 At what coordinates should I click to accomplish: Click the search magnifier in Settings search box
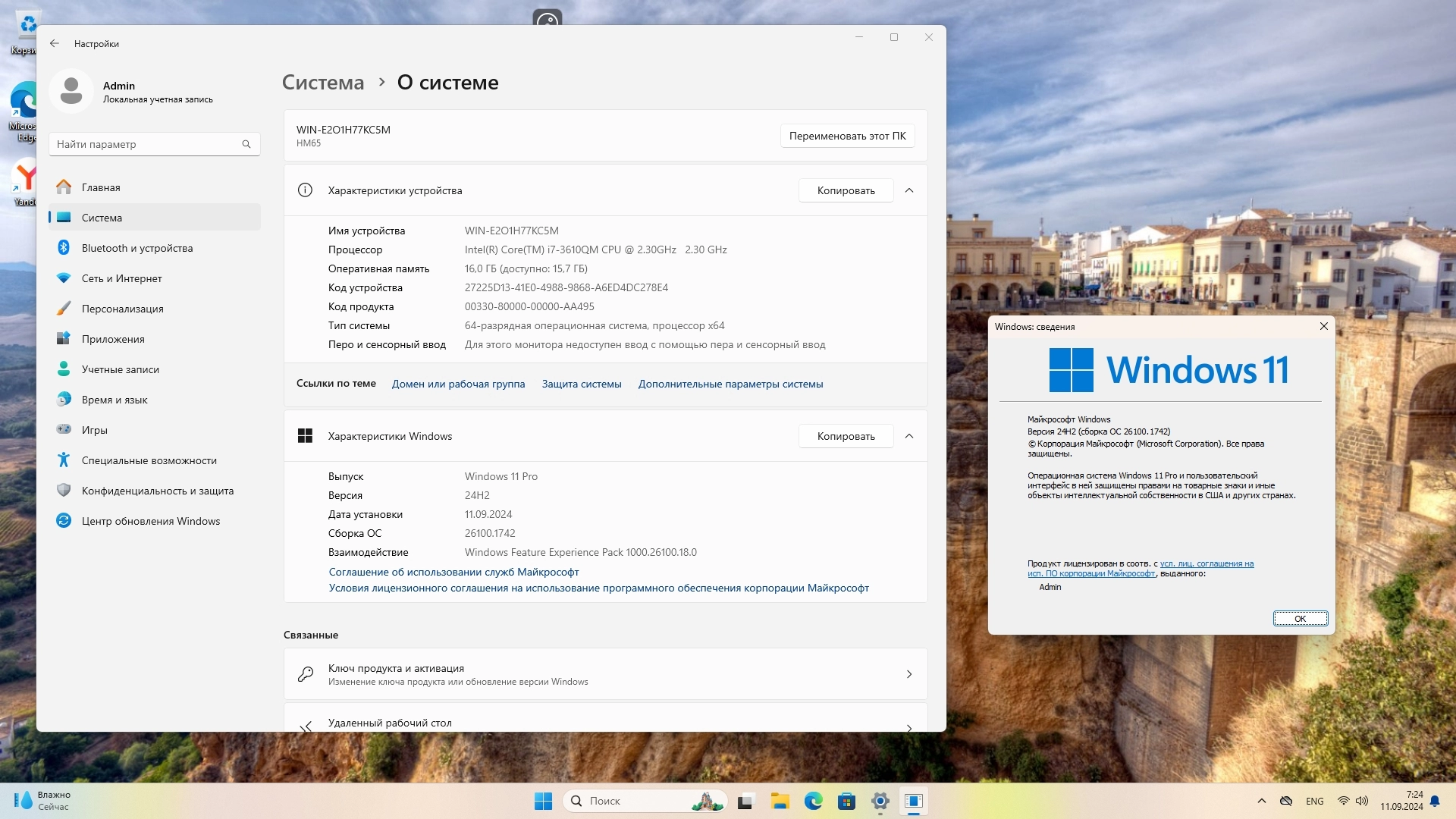tap(246, 144)
